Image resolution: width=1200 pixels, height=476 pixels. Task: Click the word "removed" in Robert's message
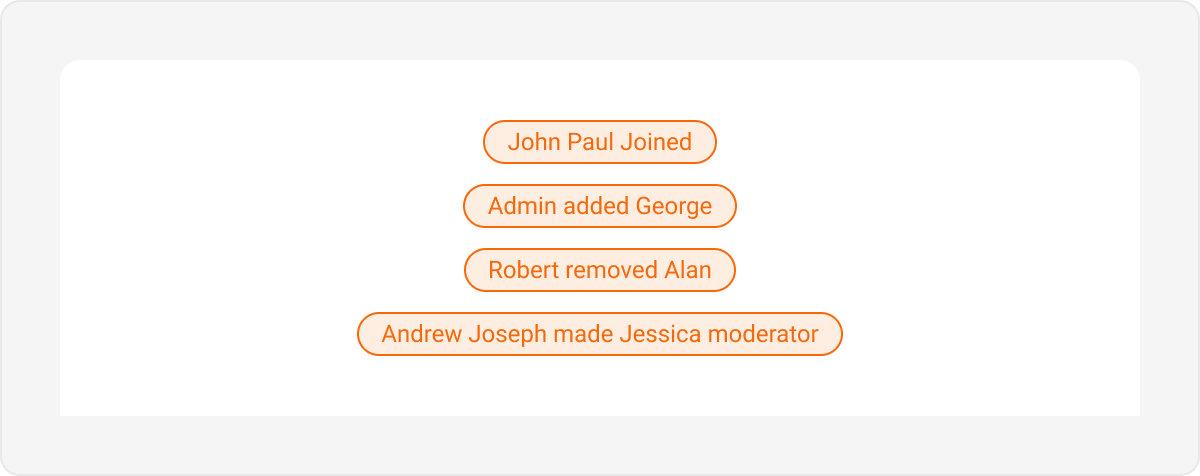(x=612, y=270)
